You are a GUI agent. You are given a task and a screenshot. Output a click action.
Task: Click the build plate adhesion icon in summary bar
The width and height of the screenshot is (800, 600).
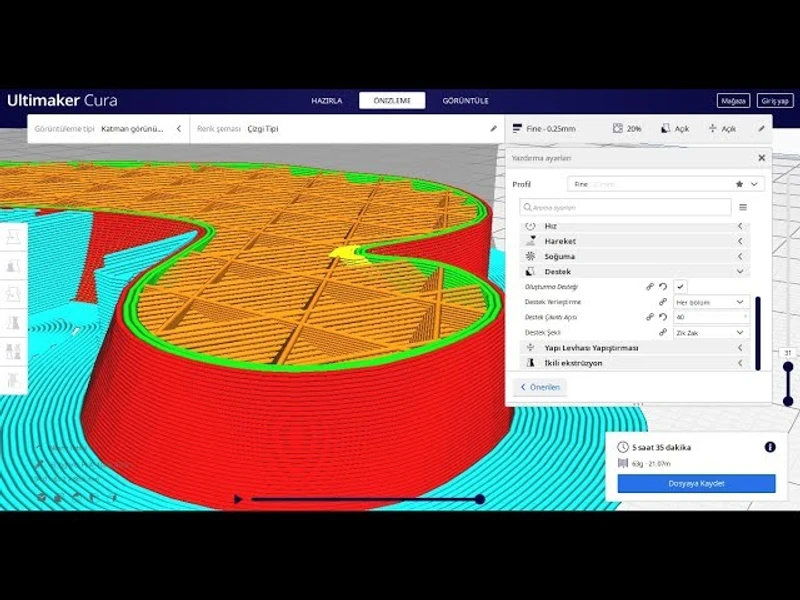pyautogui.click(x=713, y=128)
